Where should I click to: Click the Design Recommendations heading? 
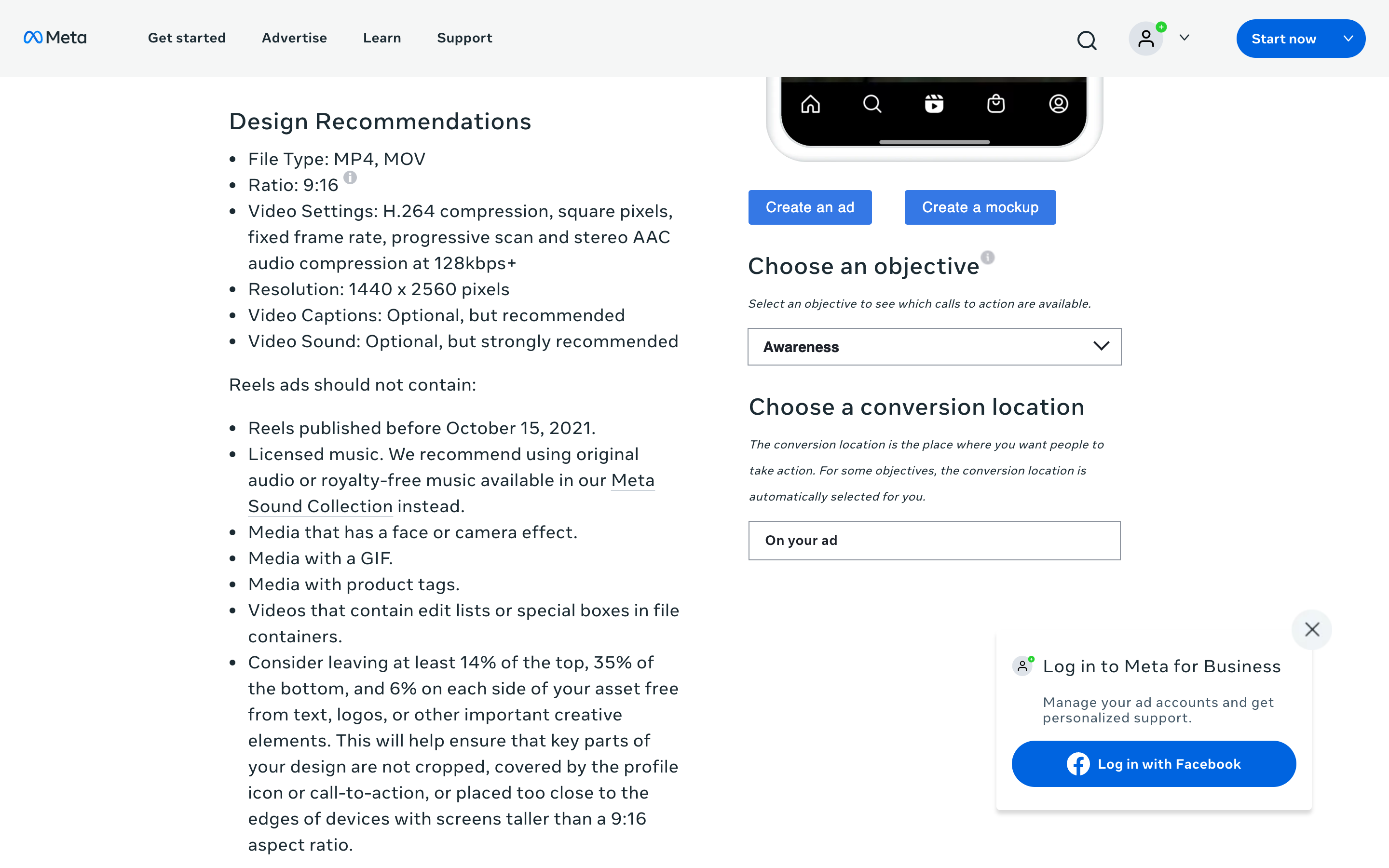click(380, 122)
